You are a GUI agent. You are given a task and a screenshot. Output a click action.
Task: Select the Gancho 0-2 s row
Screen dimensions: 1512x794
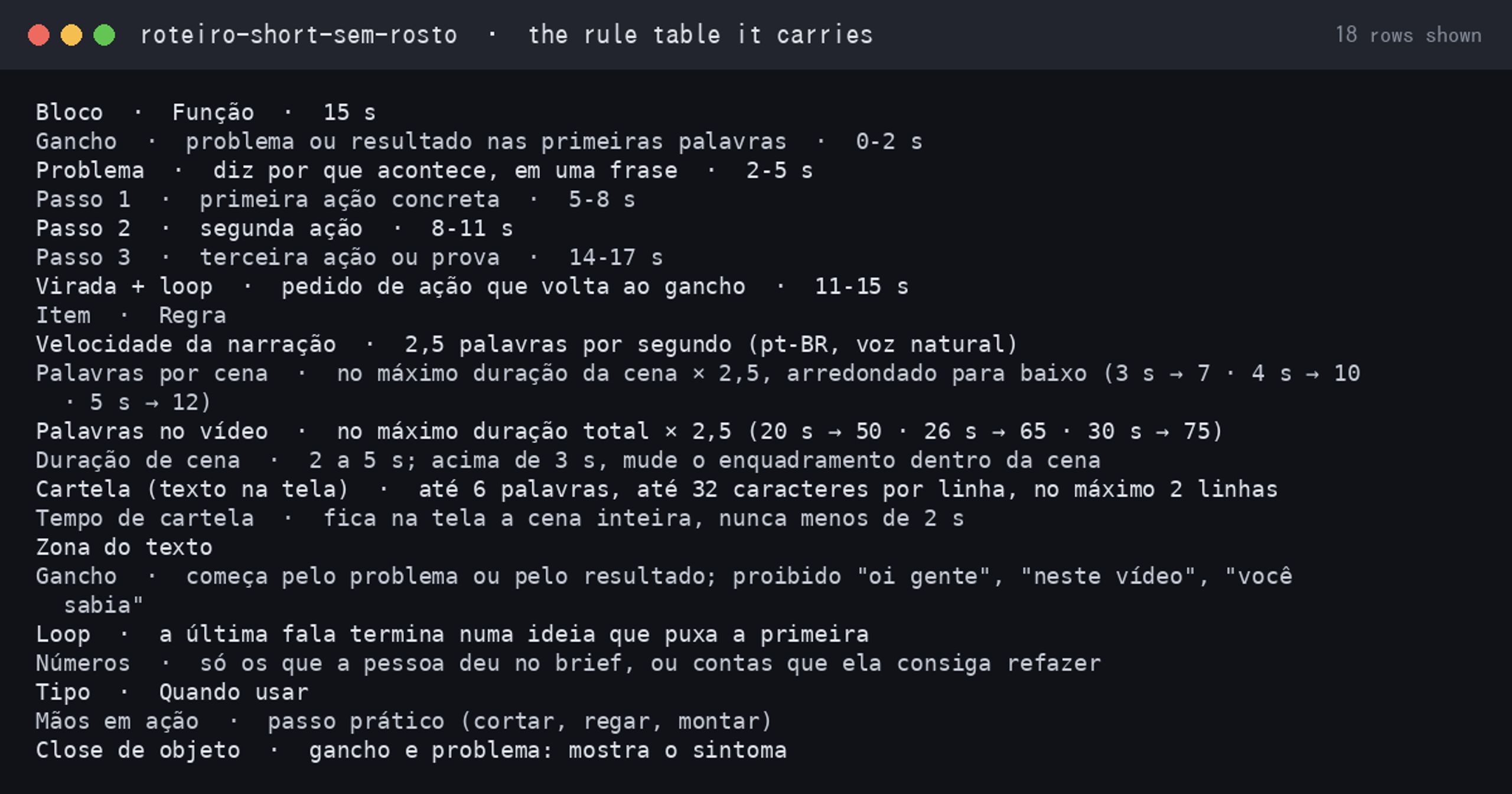(x=479, y=141)
